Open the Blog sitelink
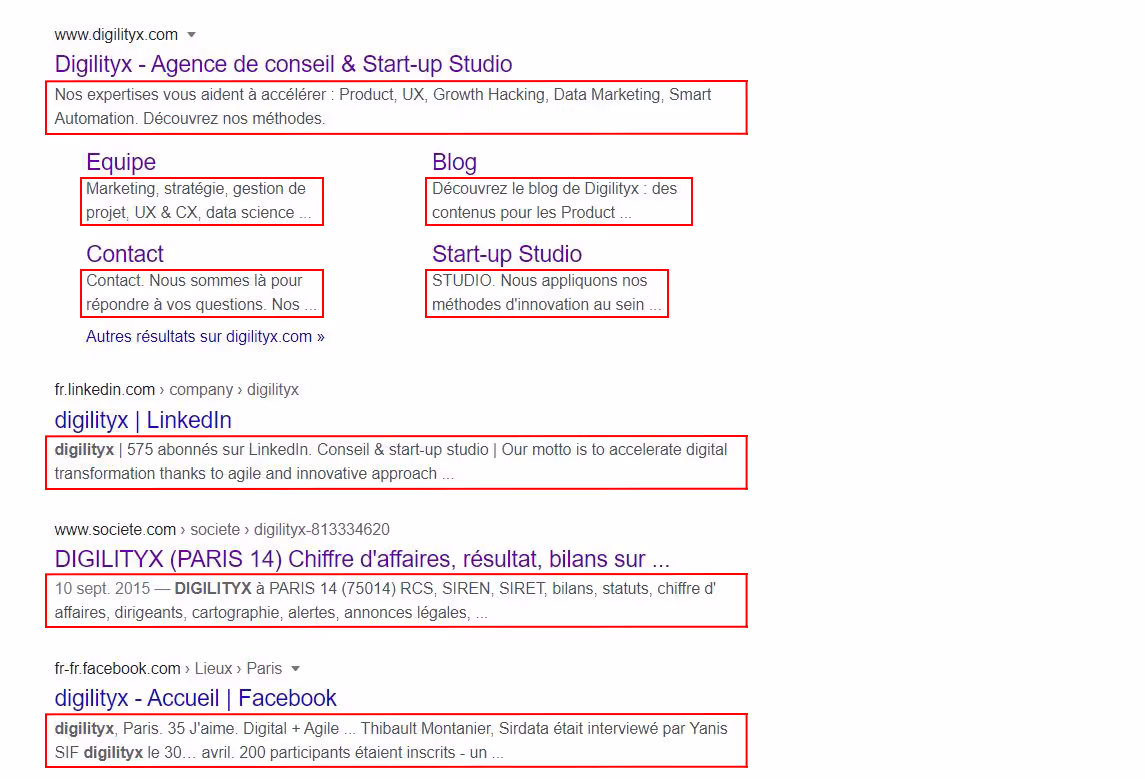 pos(454,162)
